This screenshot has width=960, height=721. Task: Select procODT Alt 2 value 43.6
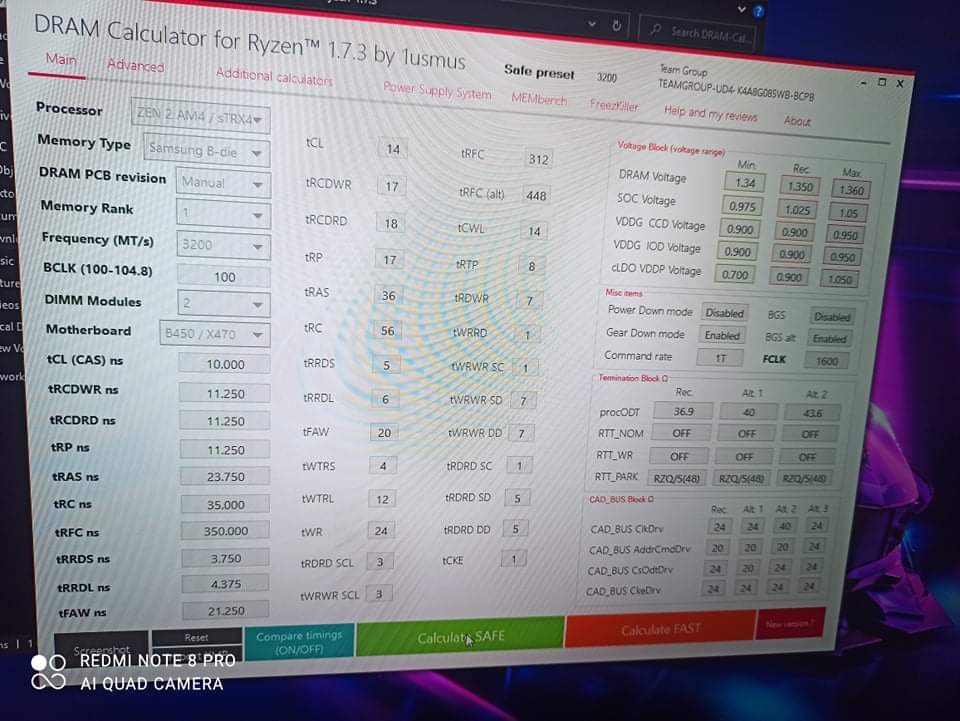click(812, 413)
